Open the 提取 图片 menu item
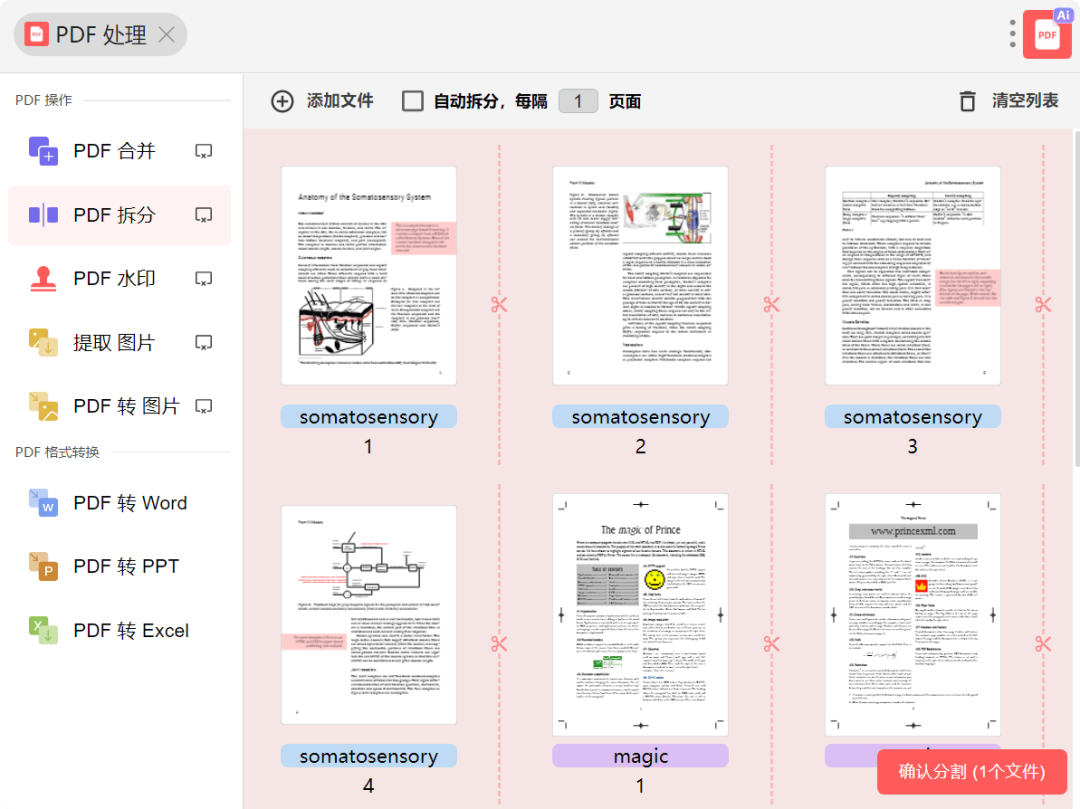This screenshot has height=809, width=1080. (x=119, y=342)
